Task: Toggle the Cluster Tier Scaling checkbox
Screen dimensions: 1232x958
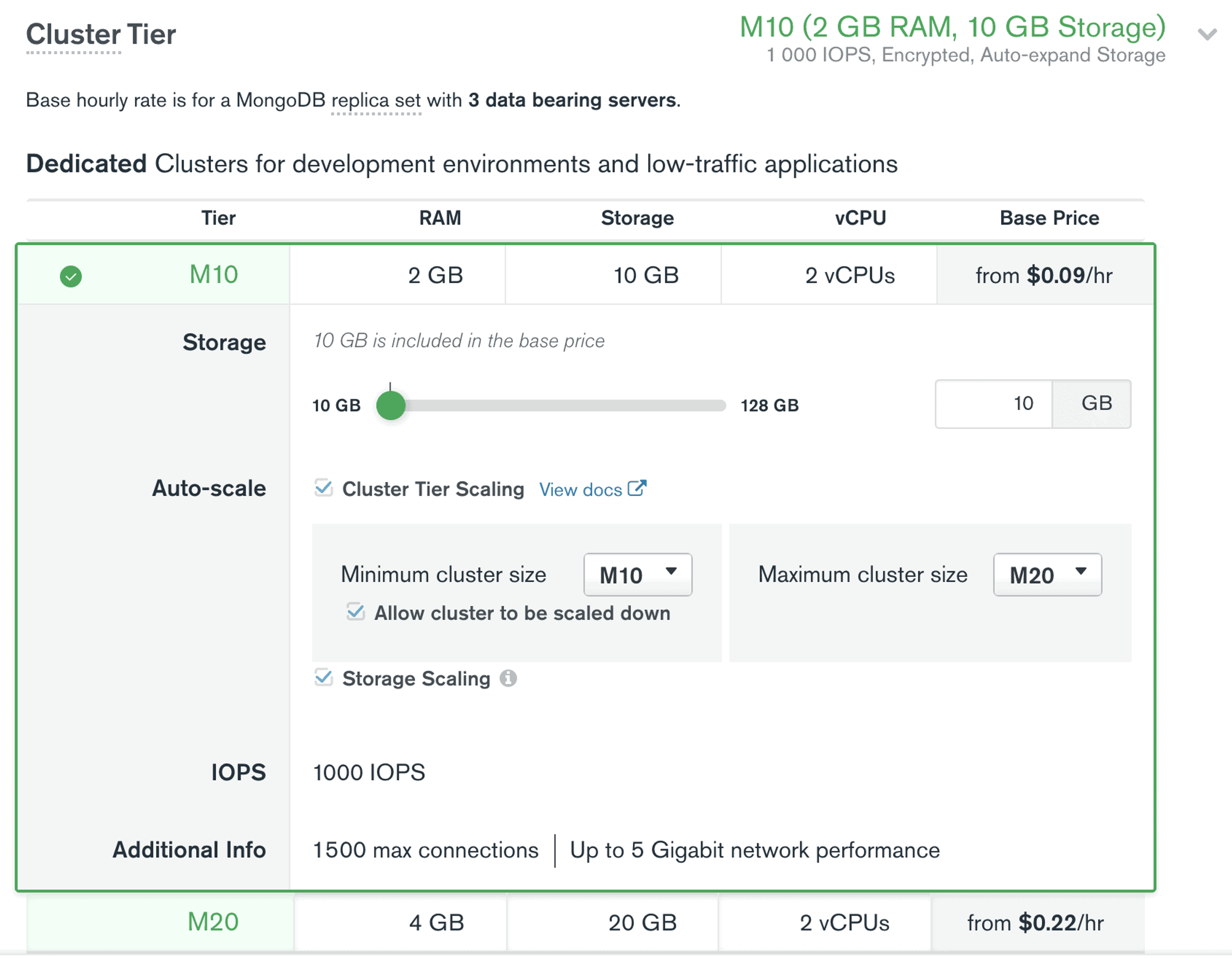Action: [324, 487]
